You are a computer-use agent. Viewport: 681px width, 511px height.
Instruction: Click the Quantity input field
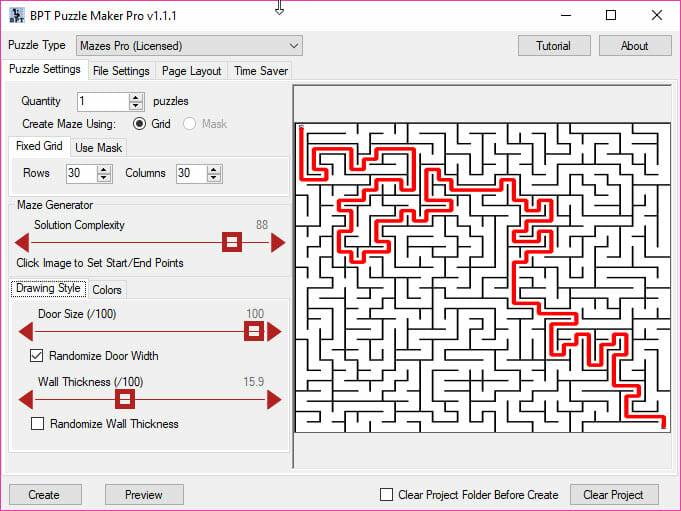point(103,102)
